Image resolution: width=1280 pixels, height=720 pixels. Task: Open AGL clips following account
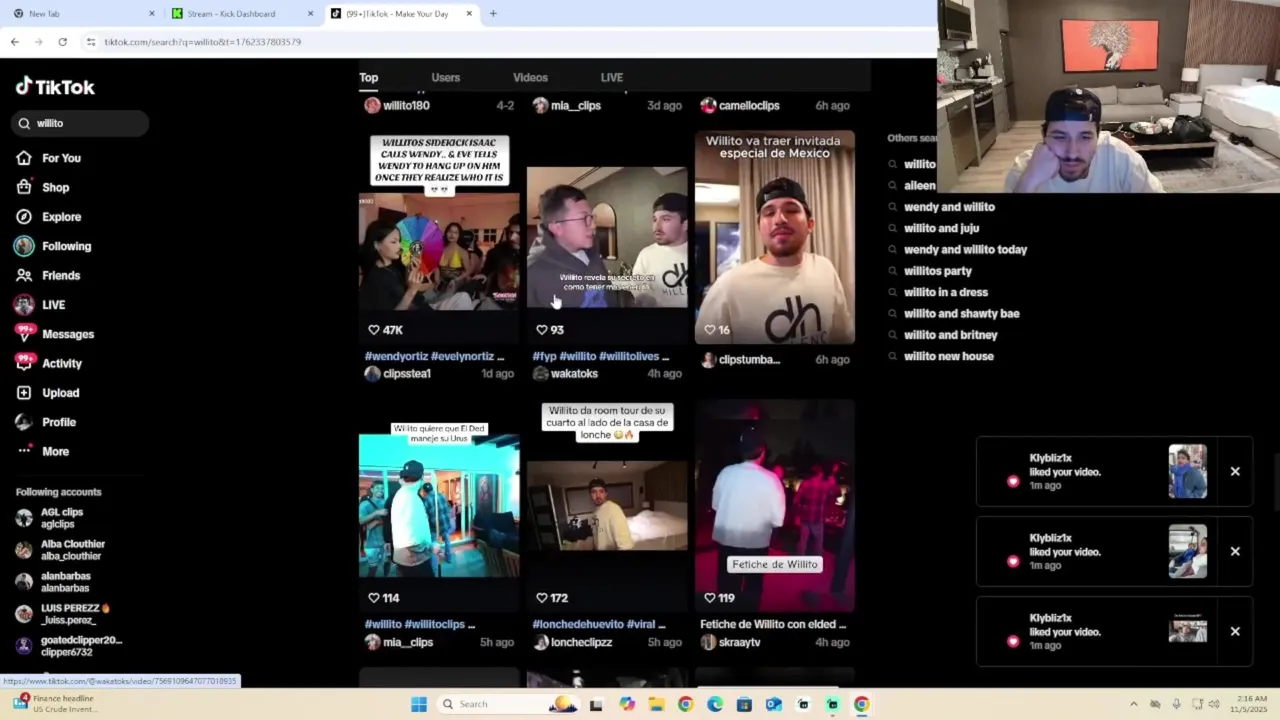[x=62, y=518]
